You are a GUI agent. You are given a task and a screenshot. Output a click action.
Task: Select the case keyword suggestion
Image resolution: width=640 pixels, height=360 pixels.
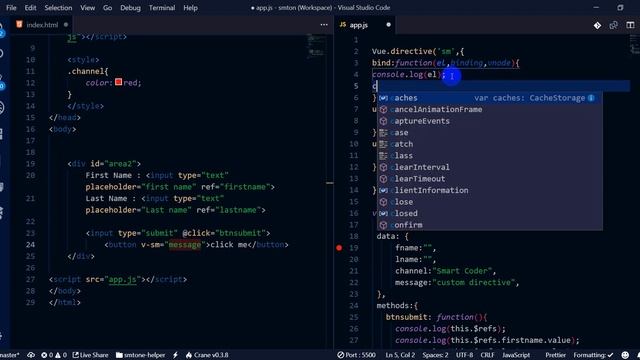[489, 133]
